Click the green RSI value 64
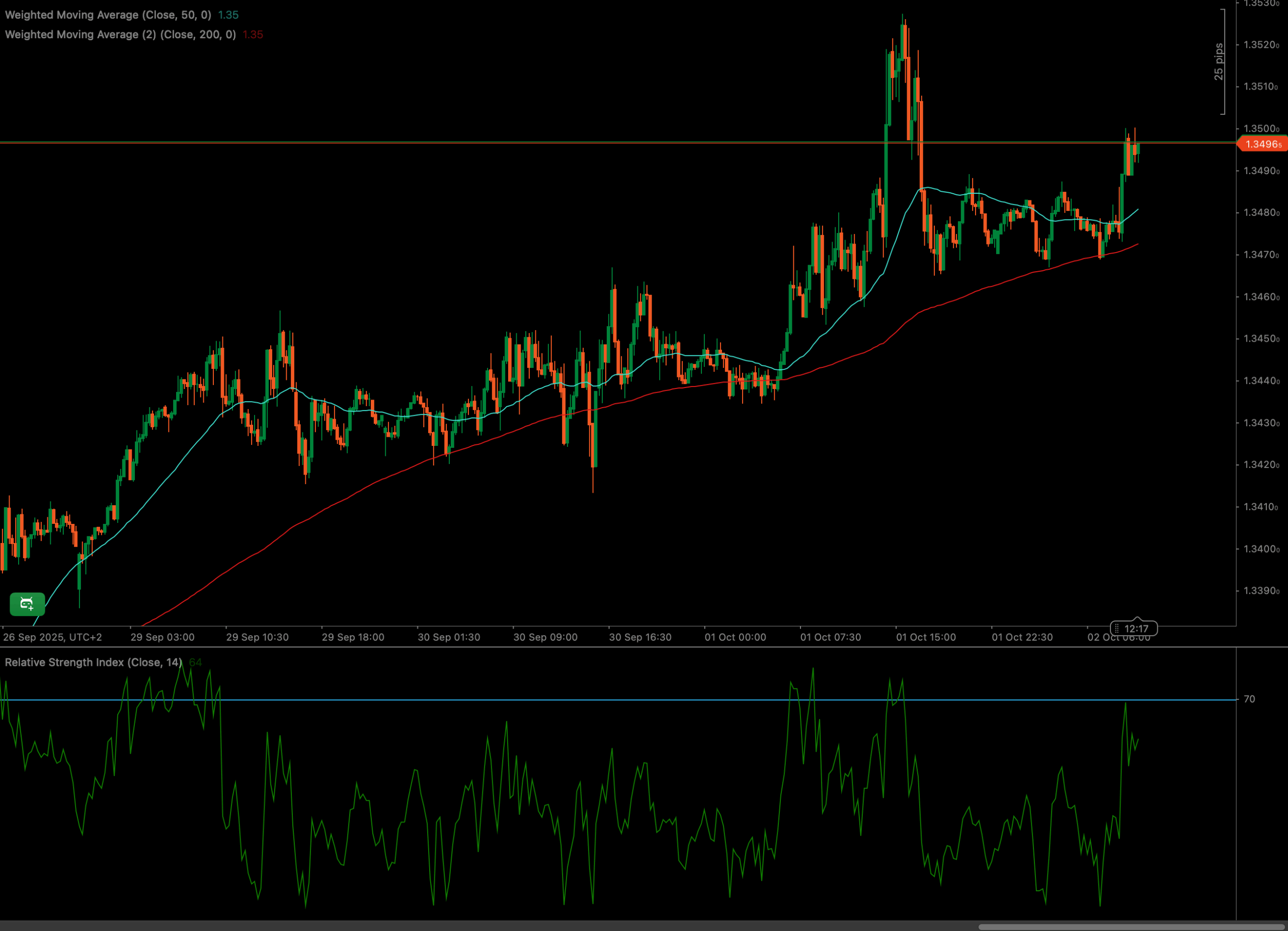The image size is (1288, 931). click(195, 662)
